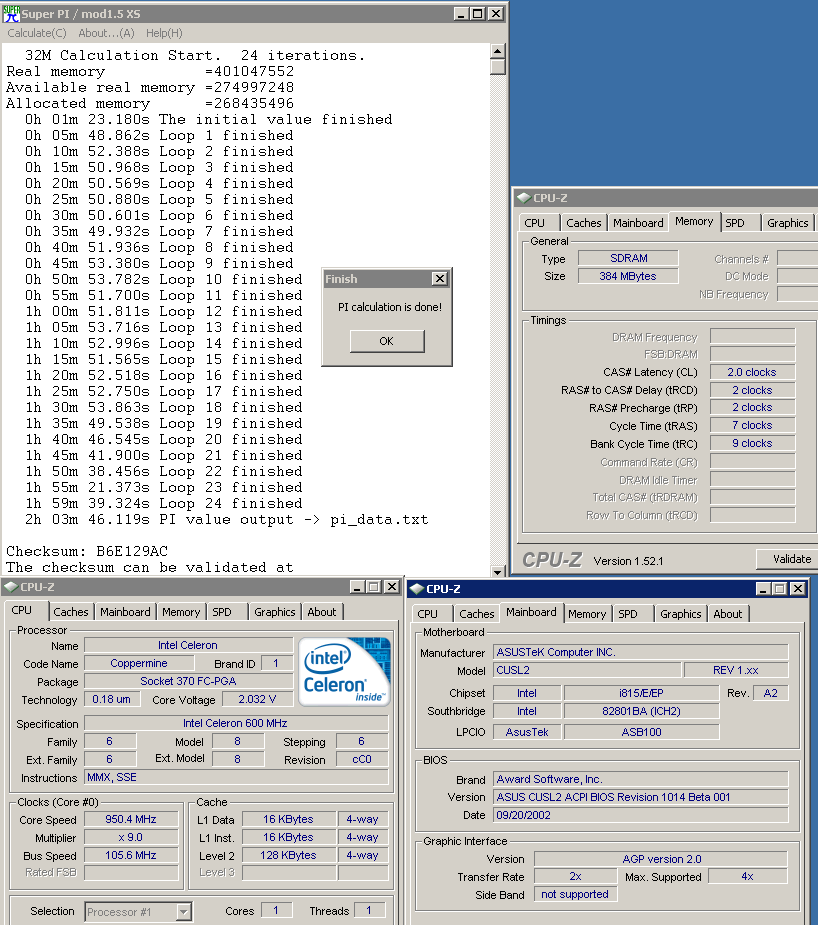
Task: Maximize the Super PI window
Action: click(477, 13)
